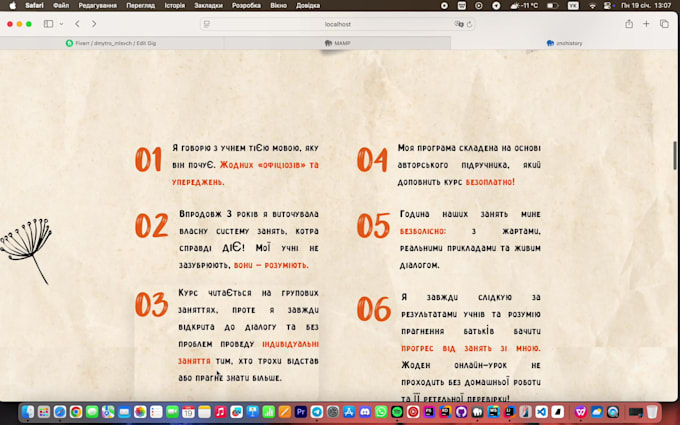Go back with the Safari back arrow
Viewport: 680px width, 425px height.
coord(77,24)
